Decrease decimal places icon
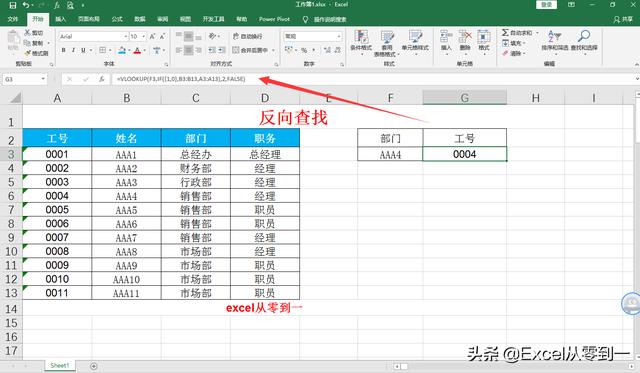The image size is (640, 373). point(337,50)
